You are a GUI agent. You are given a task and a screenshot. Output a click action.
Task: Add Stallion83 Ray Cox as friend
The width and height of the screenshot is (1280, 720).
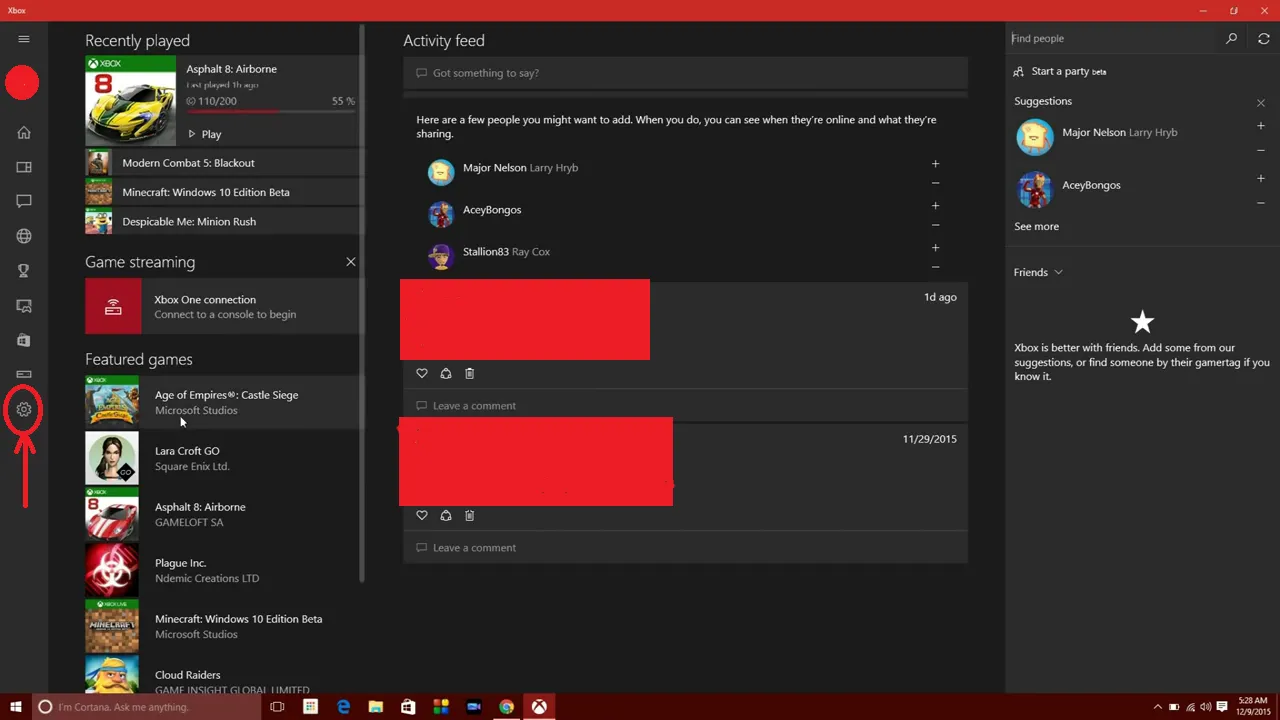click(x=936, y=247)
